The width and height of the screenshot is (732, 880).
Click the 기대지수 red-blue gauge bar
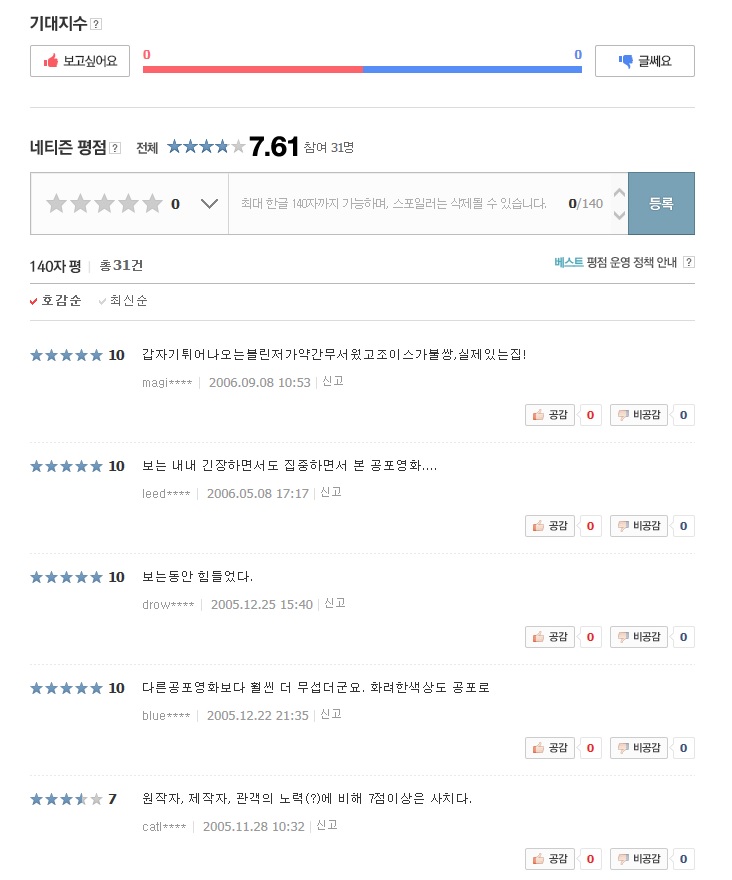point(362,69)
